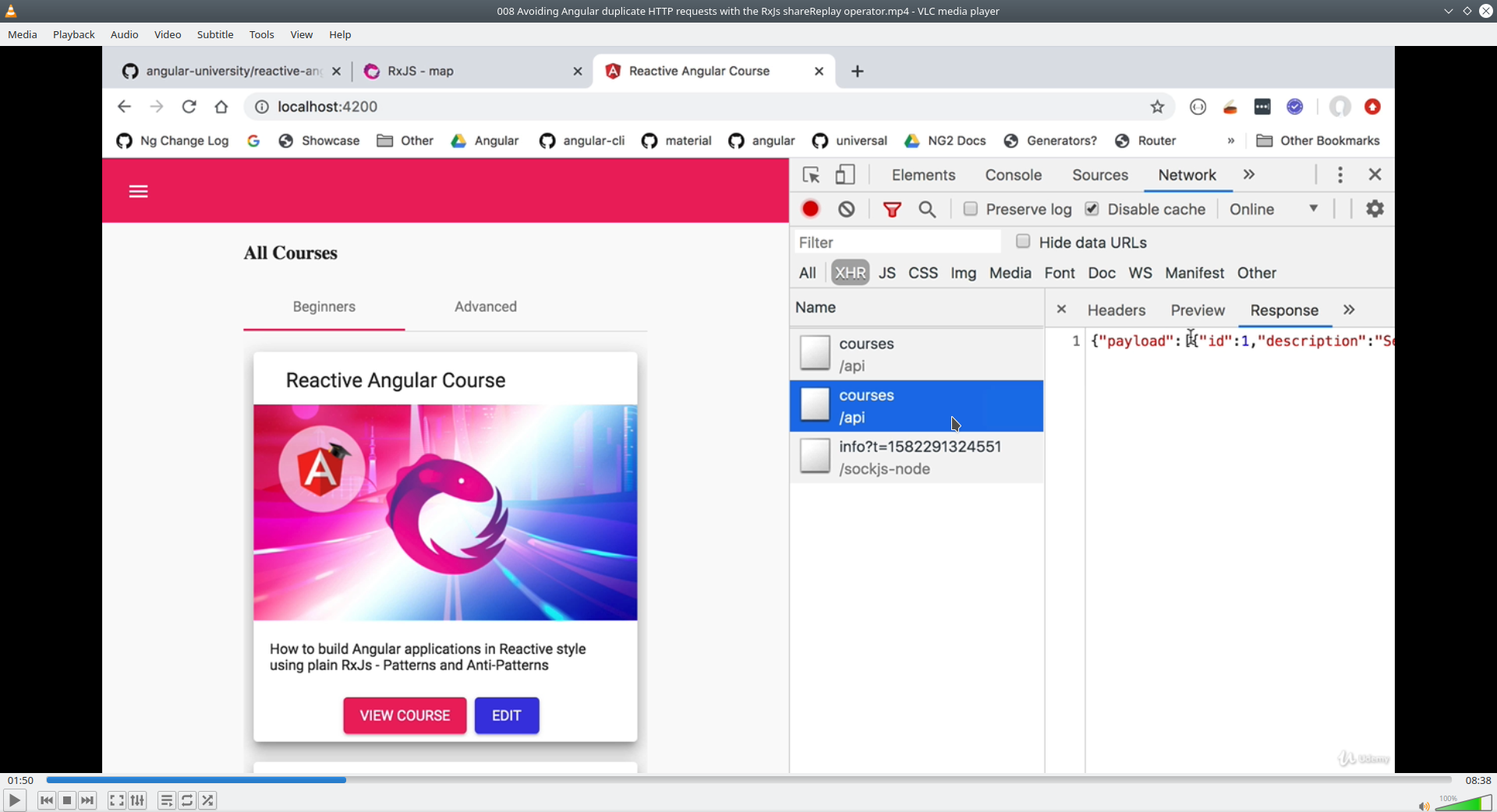Open VLC extended settings

coord(138,800)
